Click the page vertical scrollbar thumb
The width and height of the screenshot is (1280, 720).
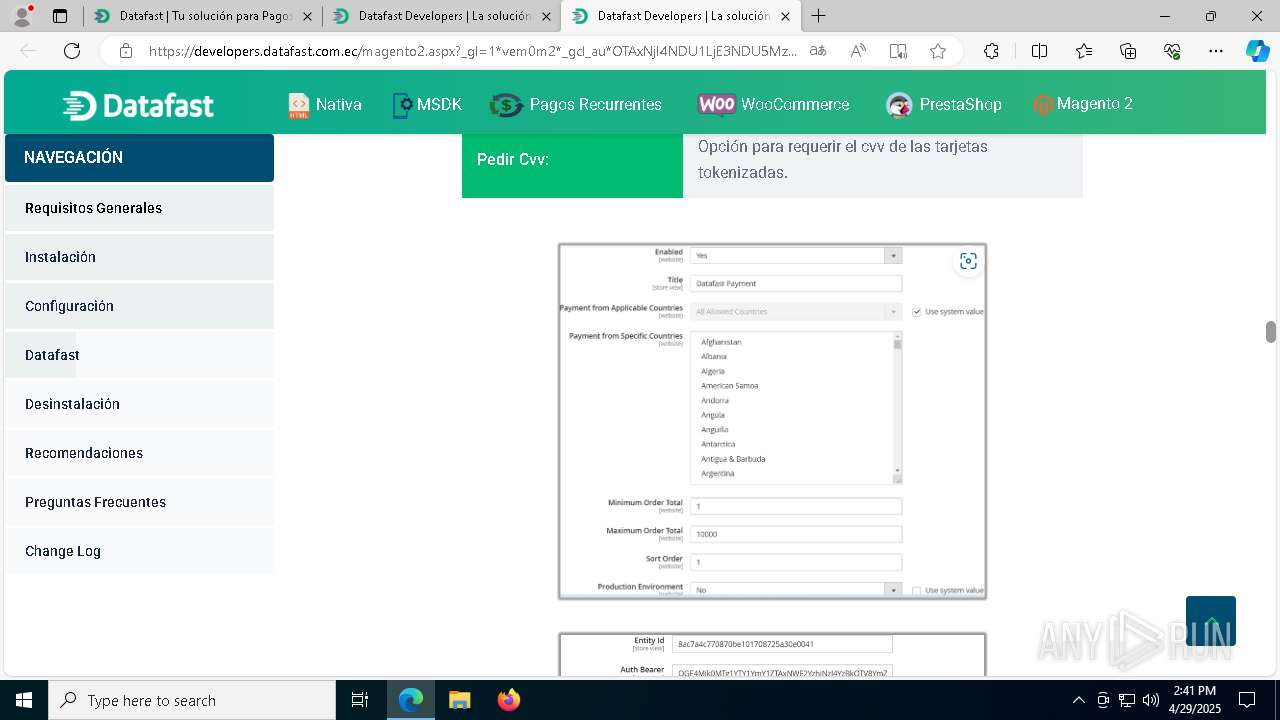tap(1271, 332)
